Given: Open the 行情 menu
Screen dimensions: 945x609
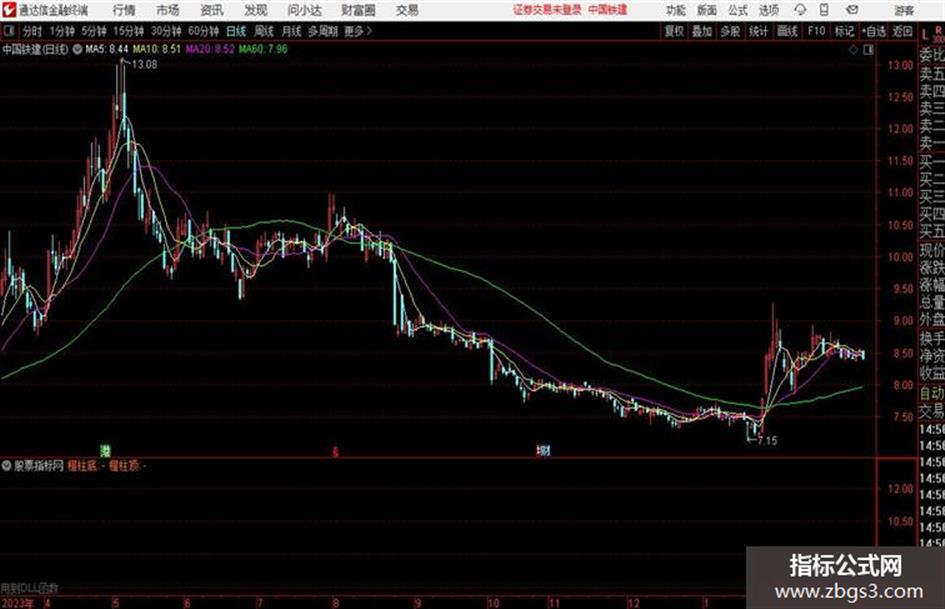Looking at the screenshot, I should pos(124,10).
